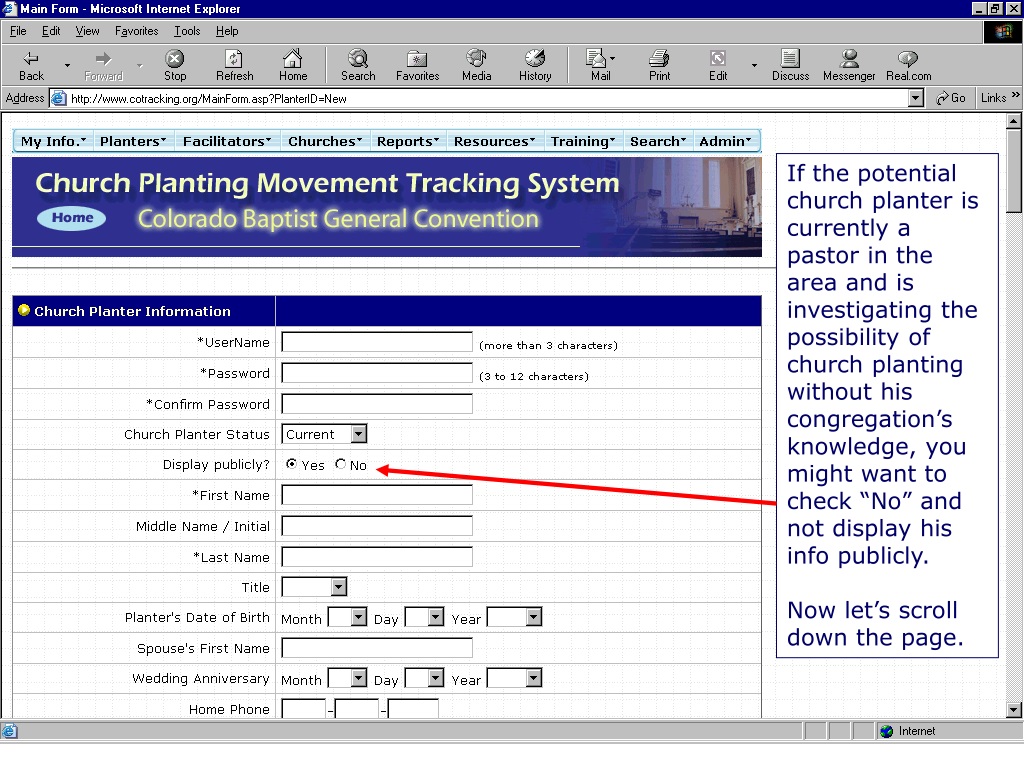Screen dimensions: 1024x768
Task: Open the History toolbar icon
Action: 535,58
